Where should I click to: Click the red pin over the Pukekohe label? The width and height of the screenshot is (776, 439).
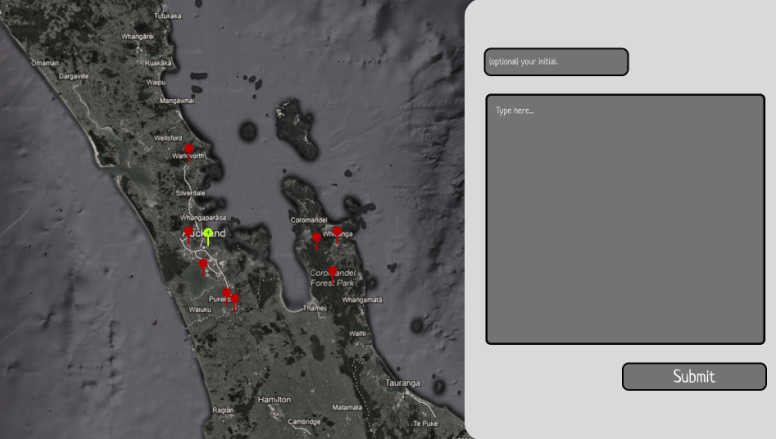pyautogui.click(x=227, y=294)
